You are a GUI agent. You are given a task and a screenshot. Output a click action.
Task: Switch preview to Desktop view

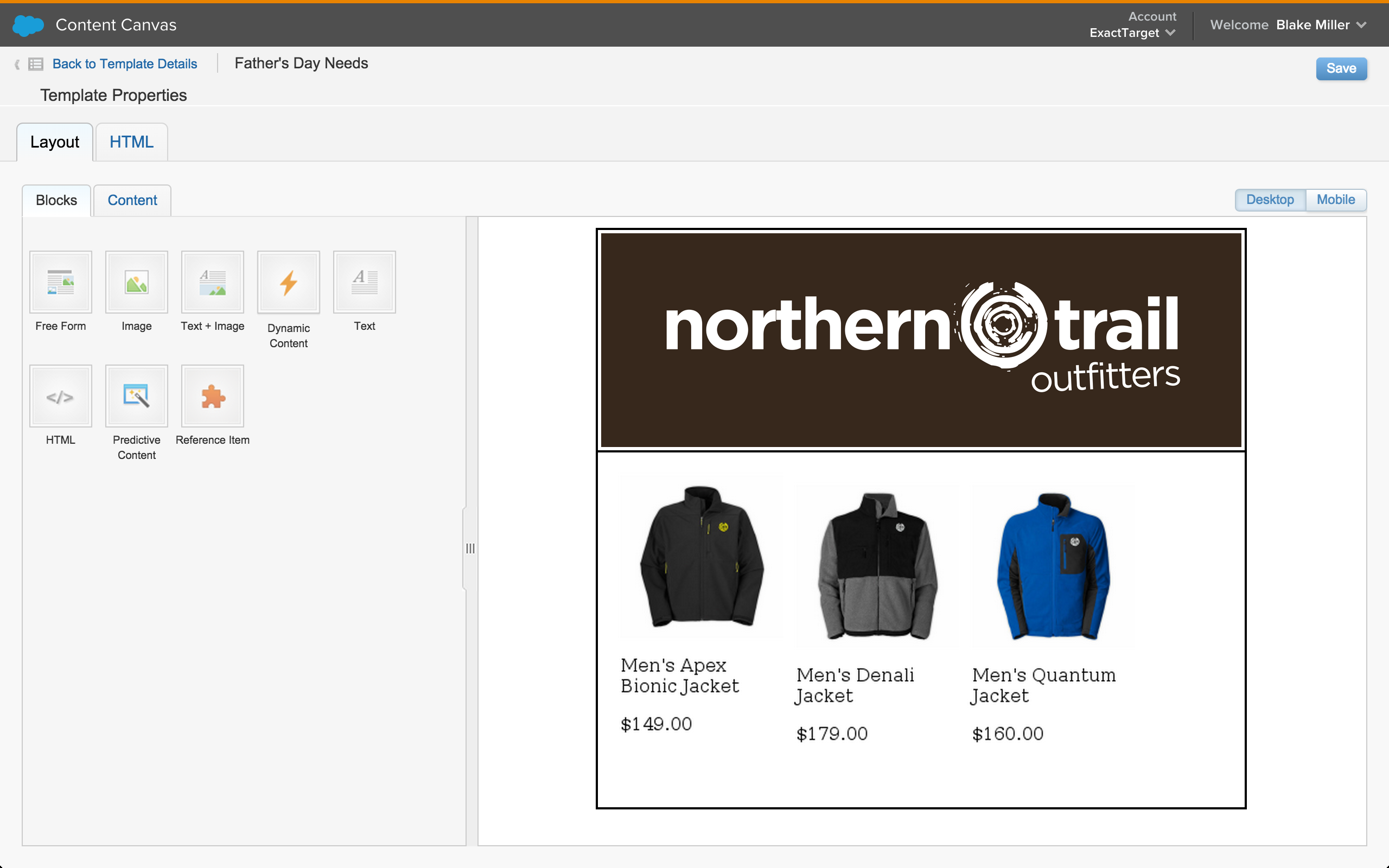pos(1270,200)
